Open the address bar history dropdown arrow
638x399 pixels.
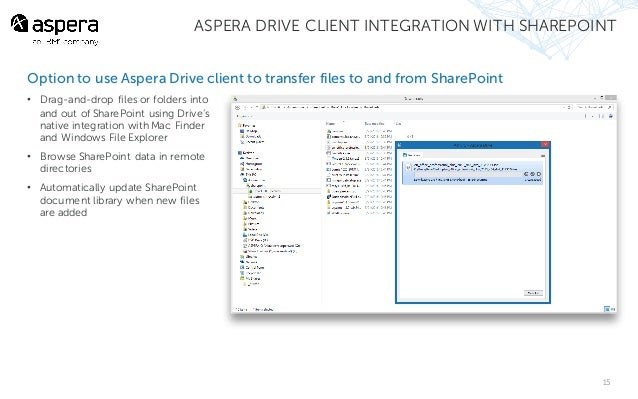pos(564,107)
